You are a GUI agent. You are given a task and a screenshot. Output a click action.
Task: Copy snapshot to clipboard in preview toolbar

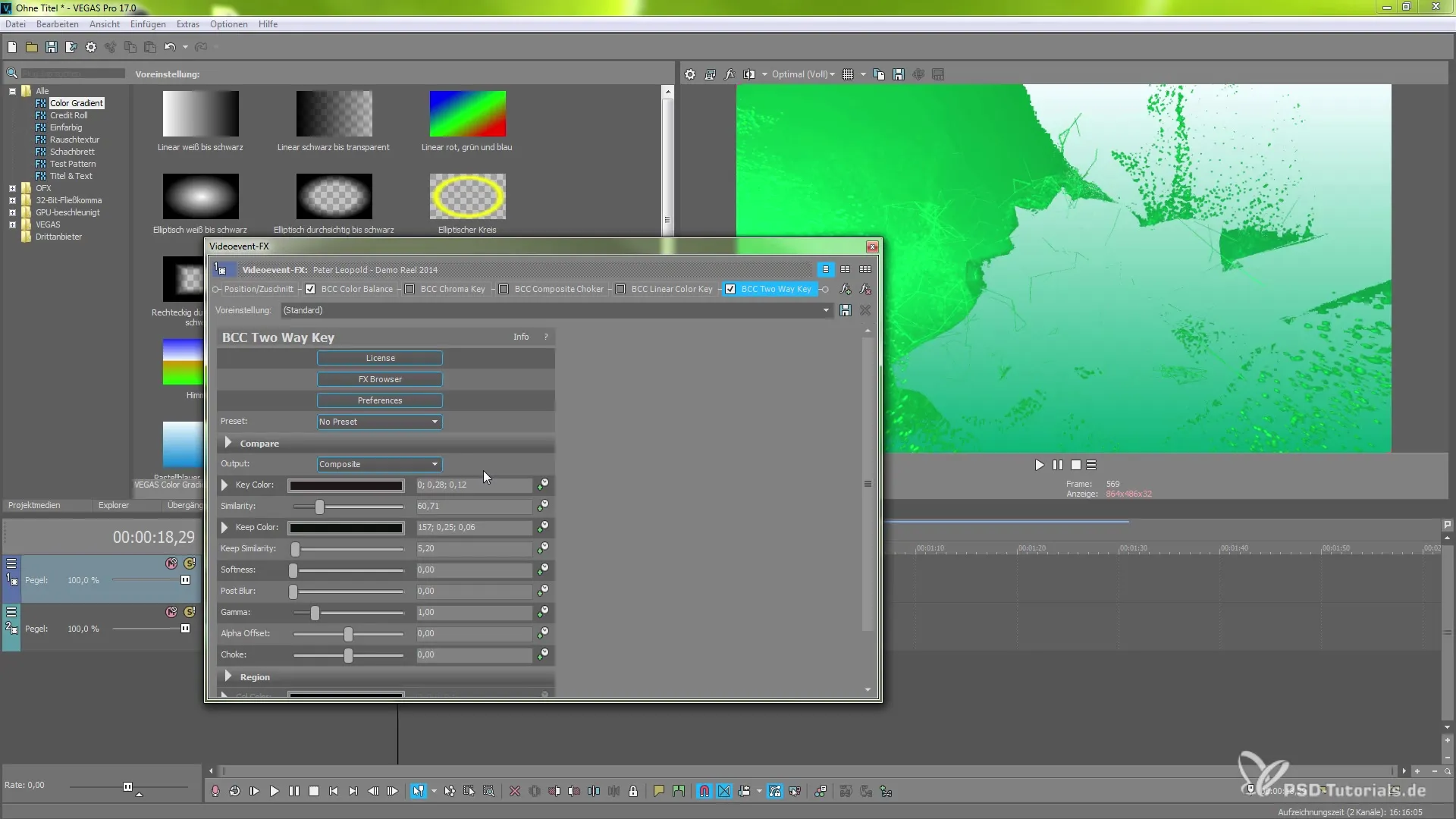click(x=879, y=74)
